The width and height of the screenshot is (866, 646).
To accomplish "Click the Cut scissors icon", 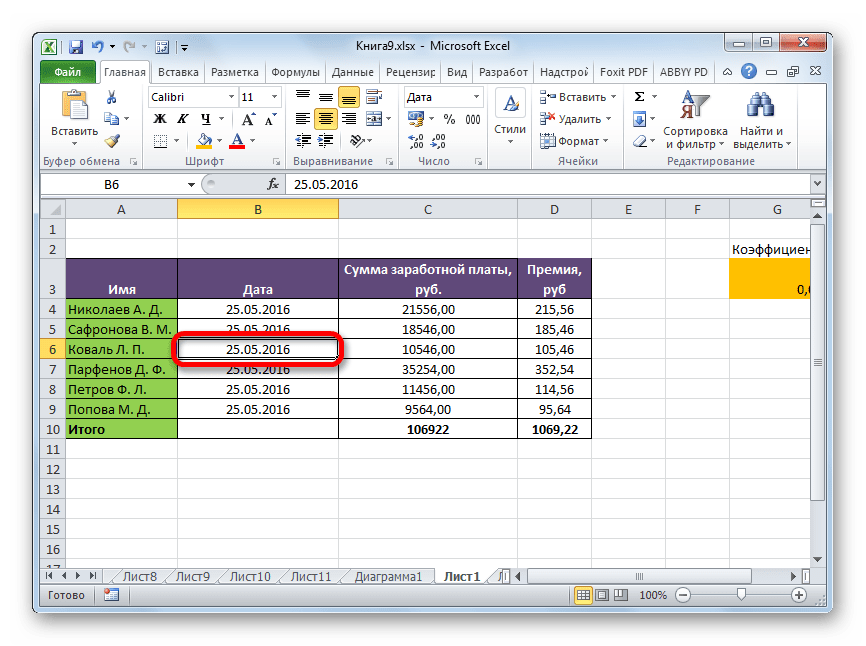I will pos(111,97).
